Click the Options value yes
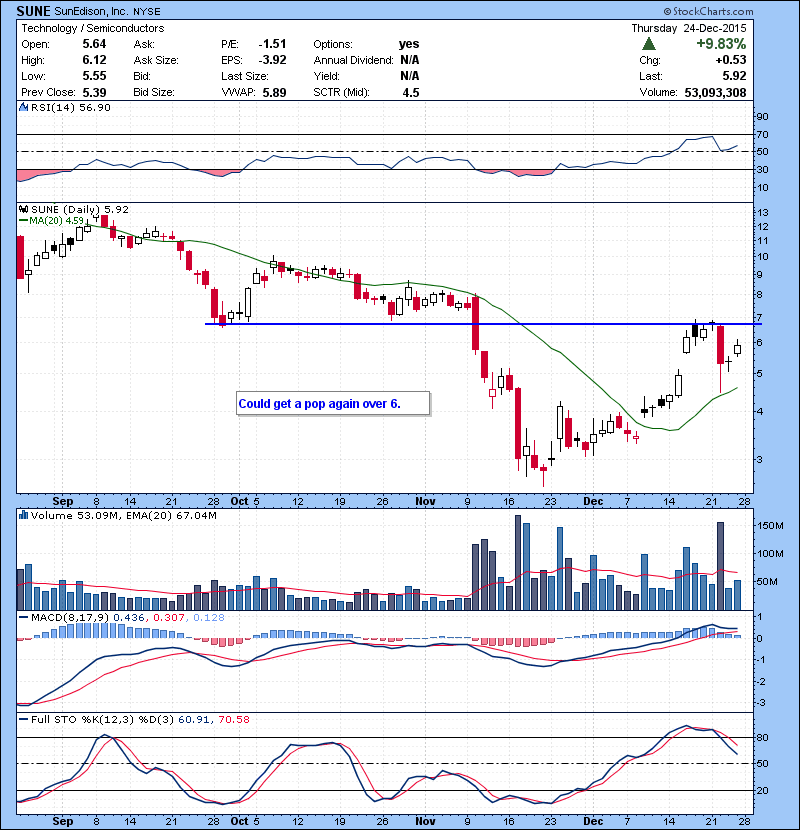The height and width of the screenshot is (830, 800). point(409,44)
